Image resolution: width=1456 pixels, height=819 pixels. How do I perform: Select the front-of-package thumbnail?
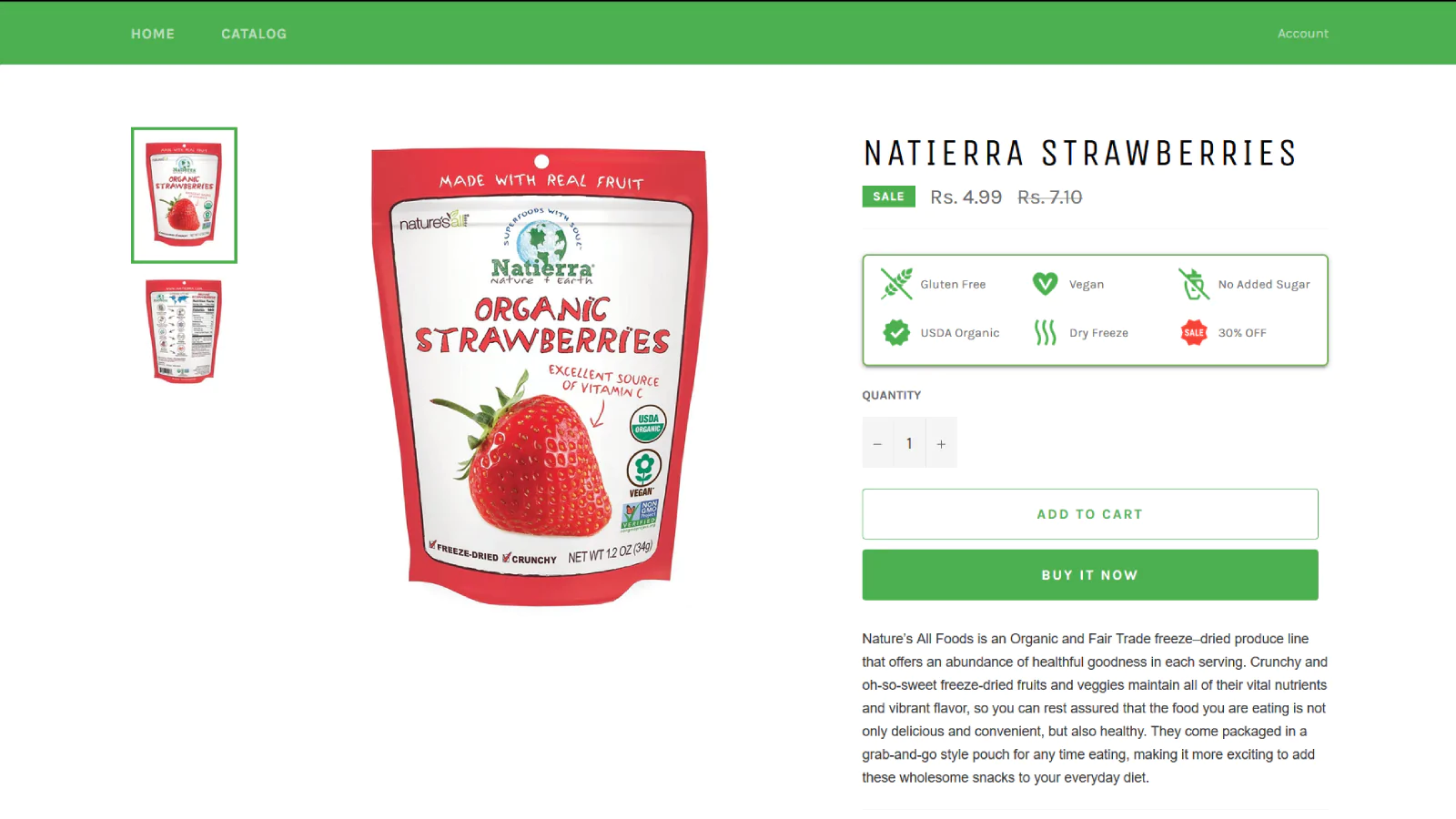pos(184,195)
